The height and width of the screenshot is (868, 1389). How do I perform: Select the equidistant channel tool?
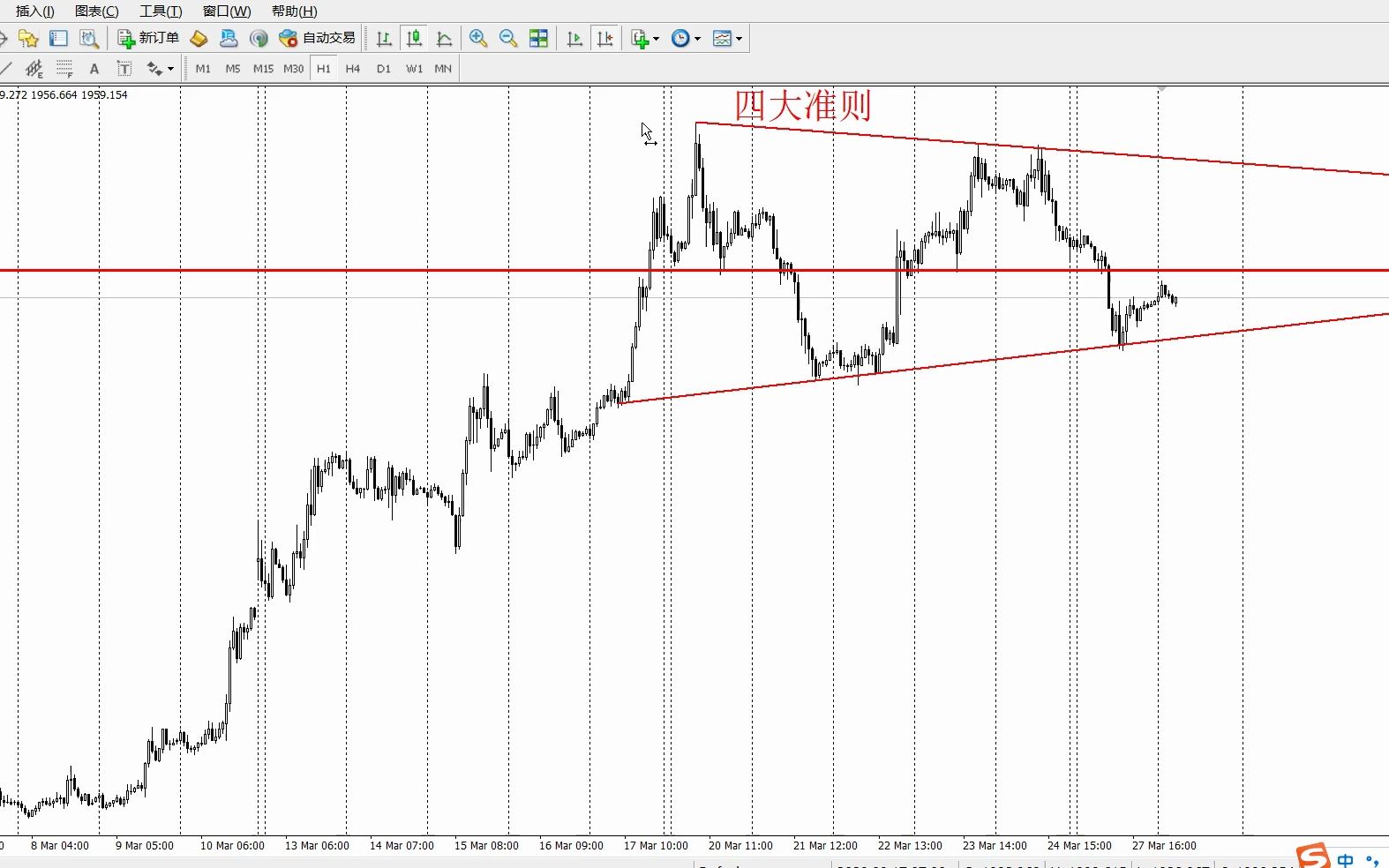tap(34, 69)
